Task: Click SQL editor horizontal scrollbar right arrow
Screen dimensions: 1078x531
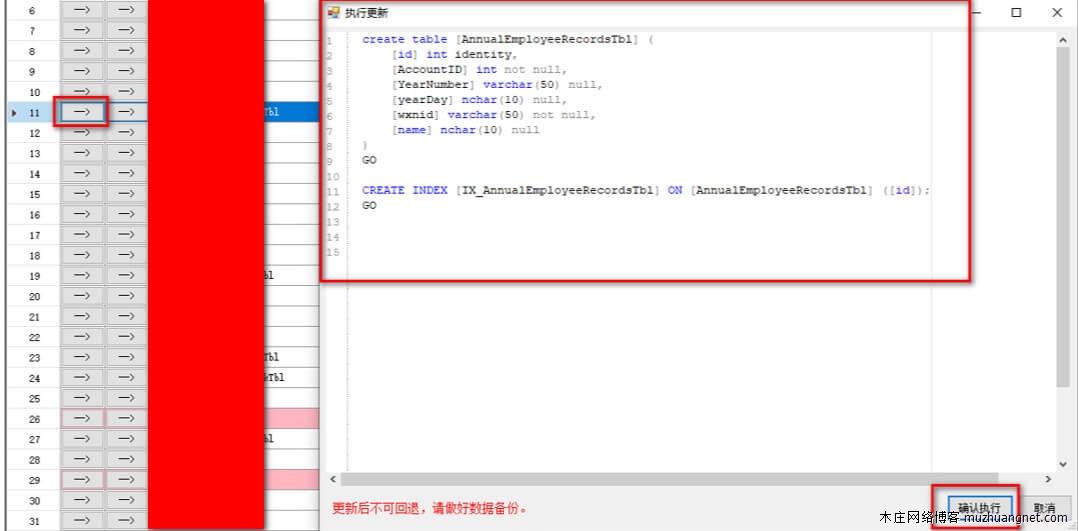Action: [1048, 479]
